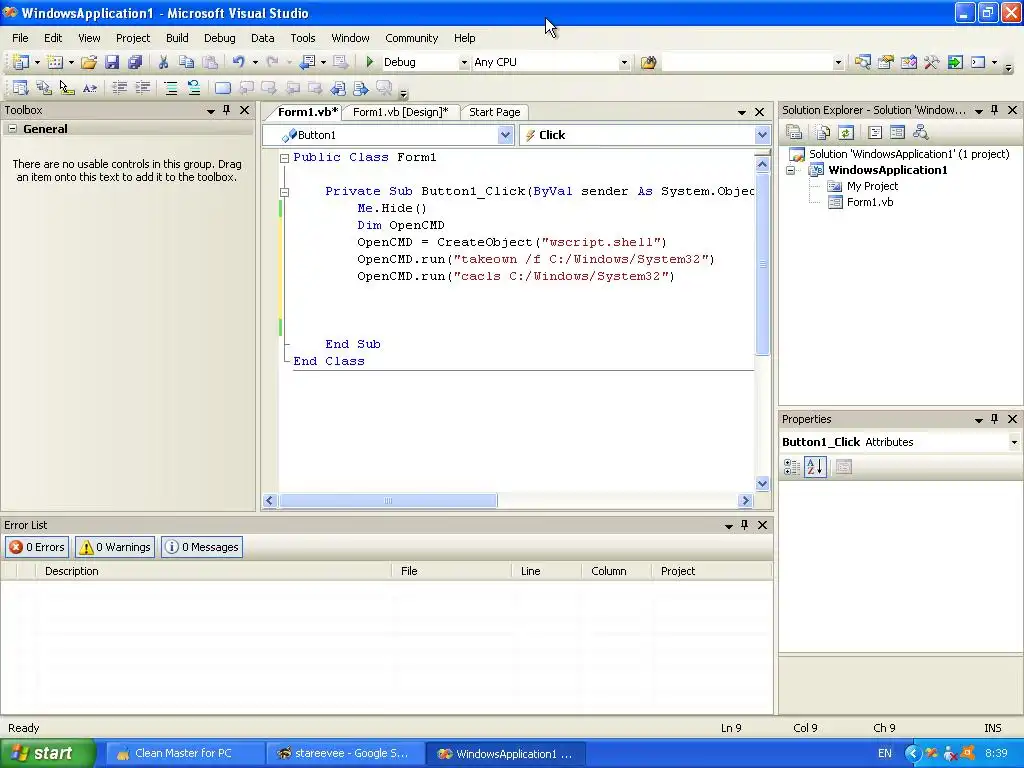Toggle auto-hide pin on the Properties panel
Screen dimensions: 1024x768
[995, 419]
